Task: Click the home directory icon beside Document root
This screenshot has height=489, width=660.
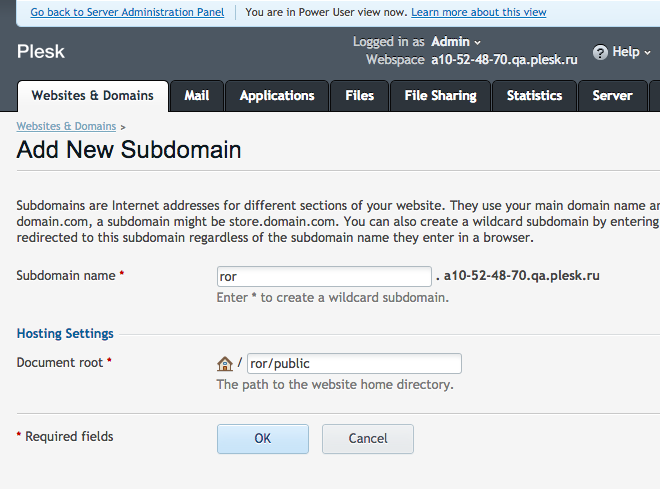Action: 225,364
